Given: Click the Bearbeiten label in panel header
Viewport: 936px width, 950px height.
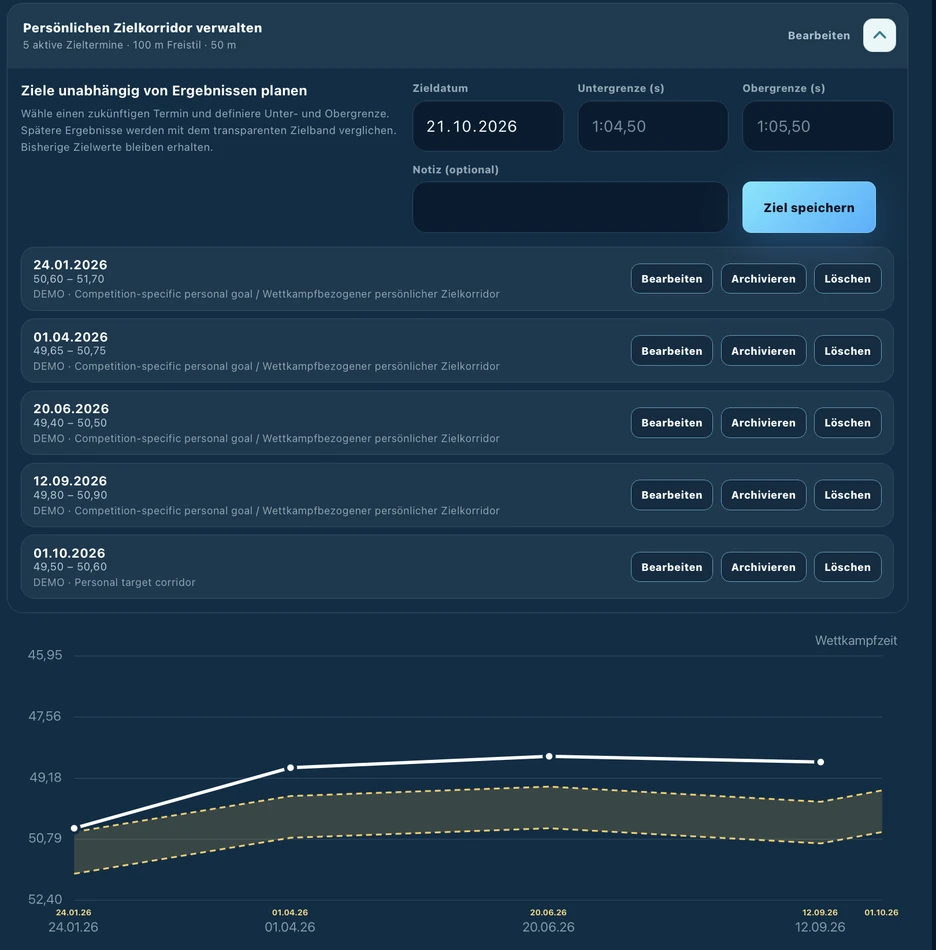Looking at the screenshot, I should (818, 36).
